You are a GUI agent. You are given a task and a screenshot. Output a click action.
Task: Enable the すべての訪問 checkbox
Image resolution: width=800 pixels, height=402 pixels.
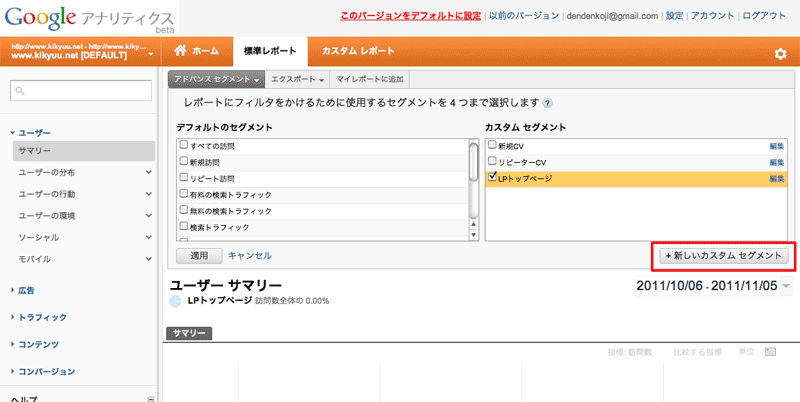pyautogui.click(x=183, y=146)
